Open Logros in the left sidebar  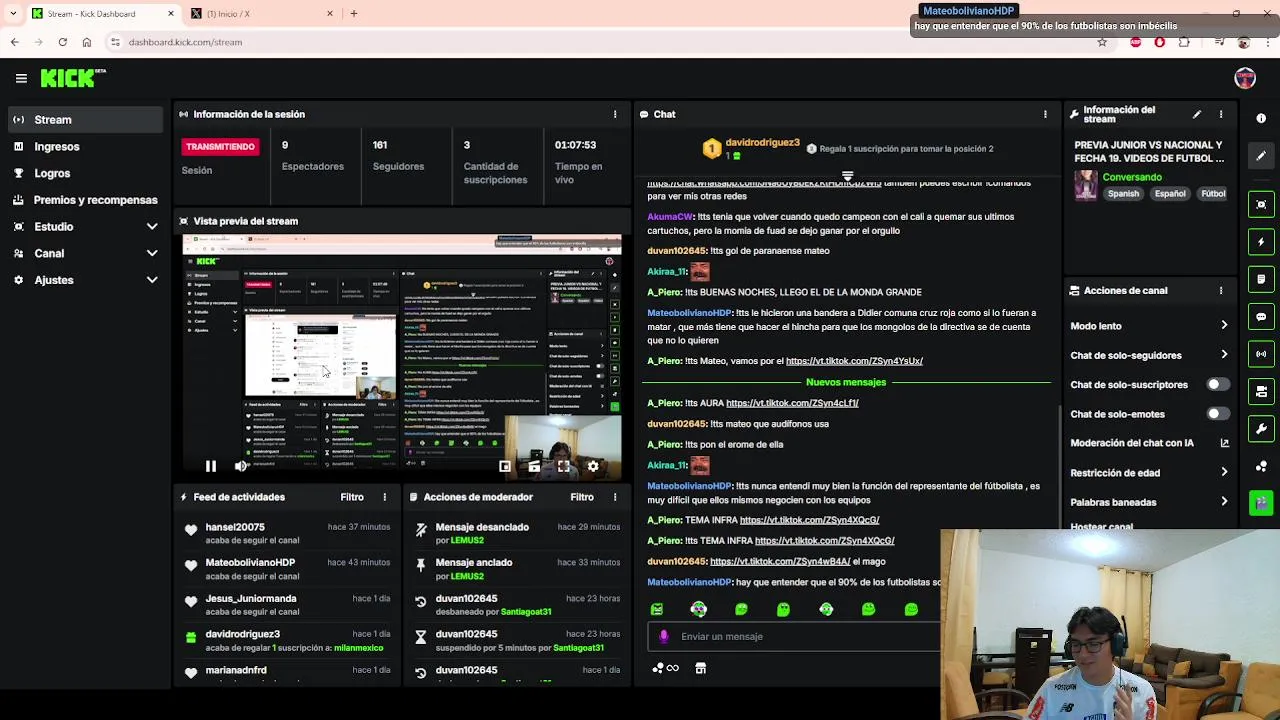pos(84,173)
